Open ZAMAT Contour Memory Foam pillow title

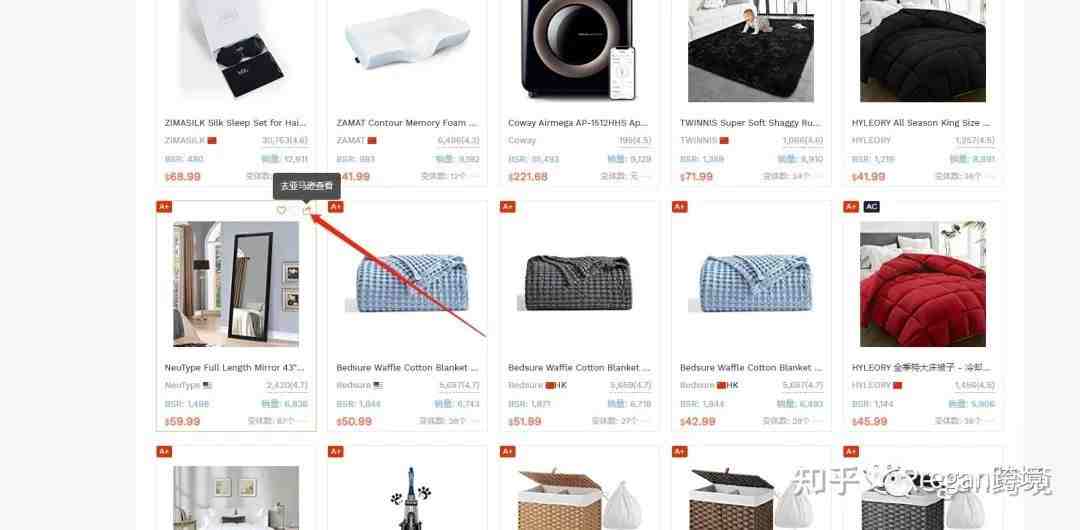(x=407, y=123)
